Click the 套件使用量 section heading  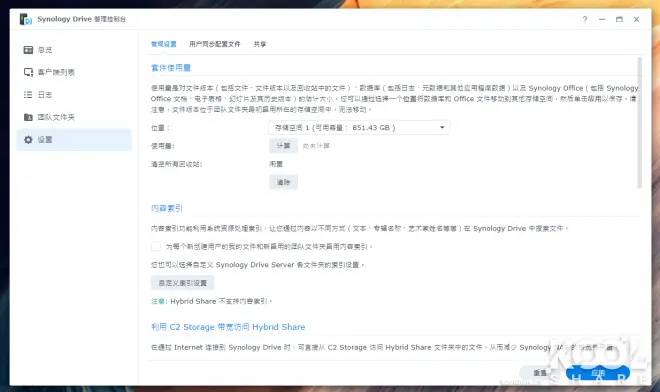point(171,68)
